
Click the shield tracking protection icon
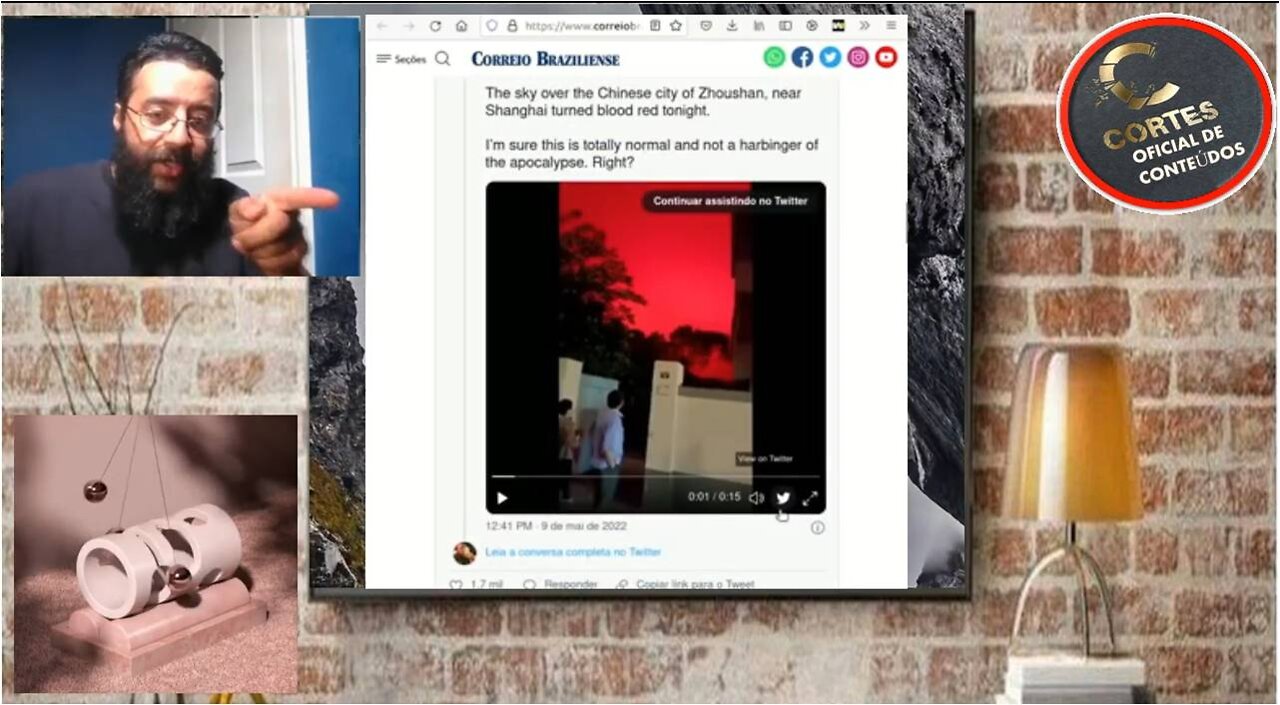pos(491,26)
